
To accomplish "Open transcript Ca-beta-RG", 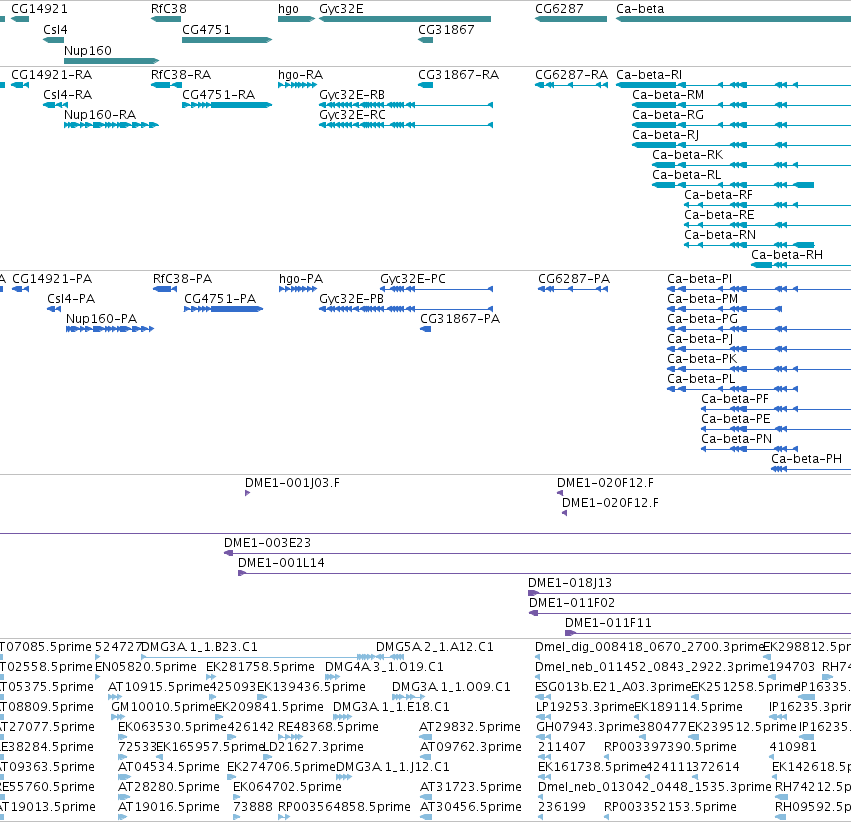I will coord(668,115).
